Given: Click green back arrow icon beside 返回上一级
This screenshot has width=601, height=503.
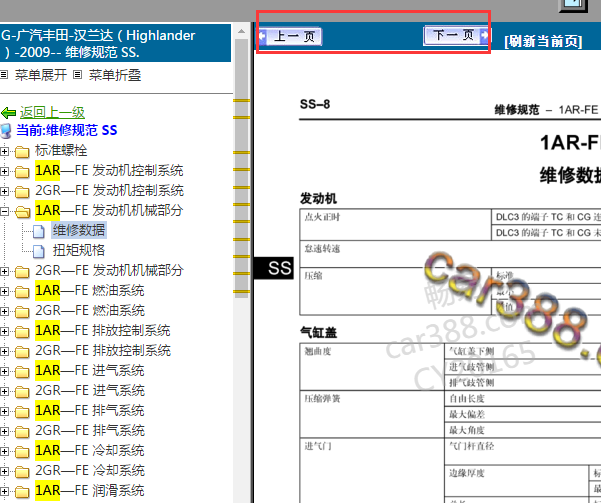Looking at the screenshot, I should (x=8, y=113).
